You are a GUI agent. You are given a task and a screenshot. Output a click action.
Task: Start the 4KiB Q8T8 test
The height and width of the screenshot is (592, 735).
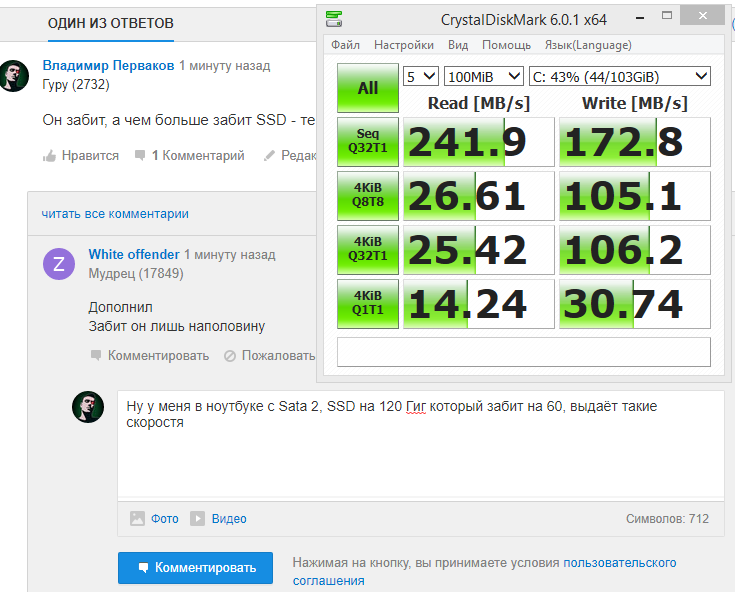coord(368,195)
